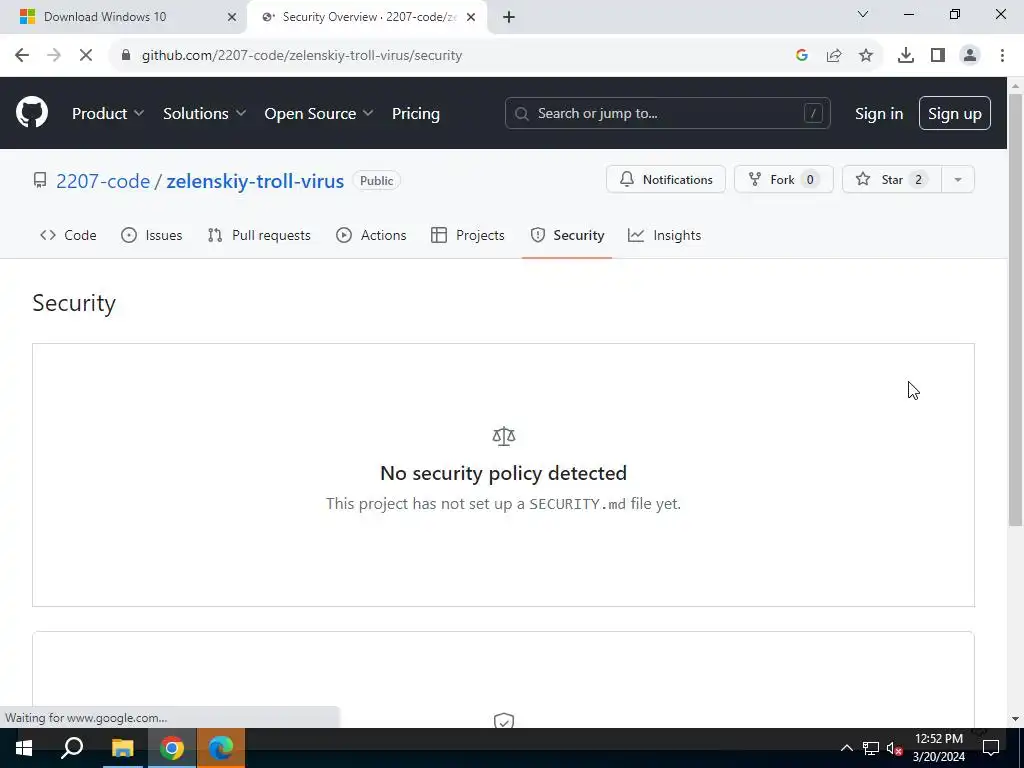Click the Edge taskbar icon
The image size is (1024, 768).
221,748
